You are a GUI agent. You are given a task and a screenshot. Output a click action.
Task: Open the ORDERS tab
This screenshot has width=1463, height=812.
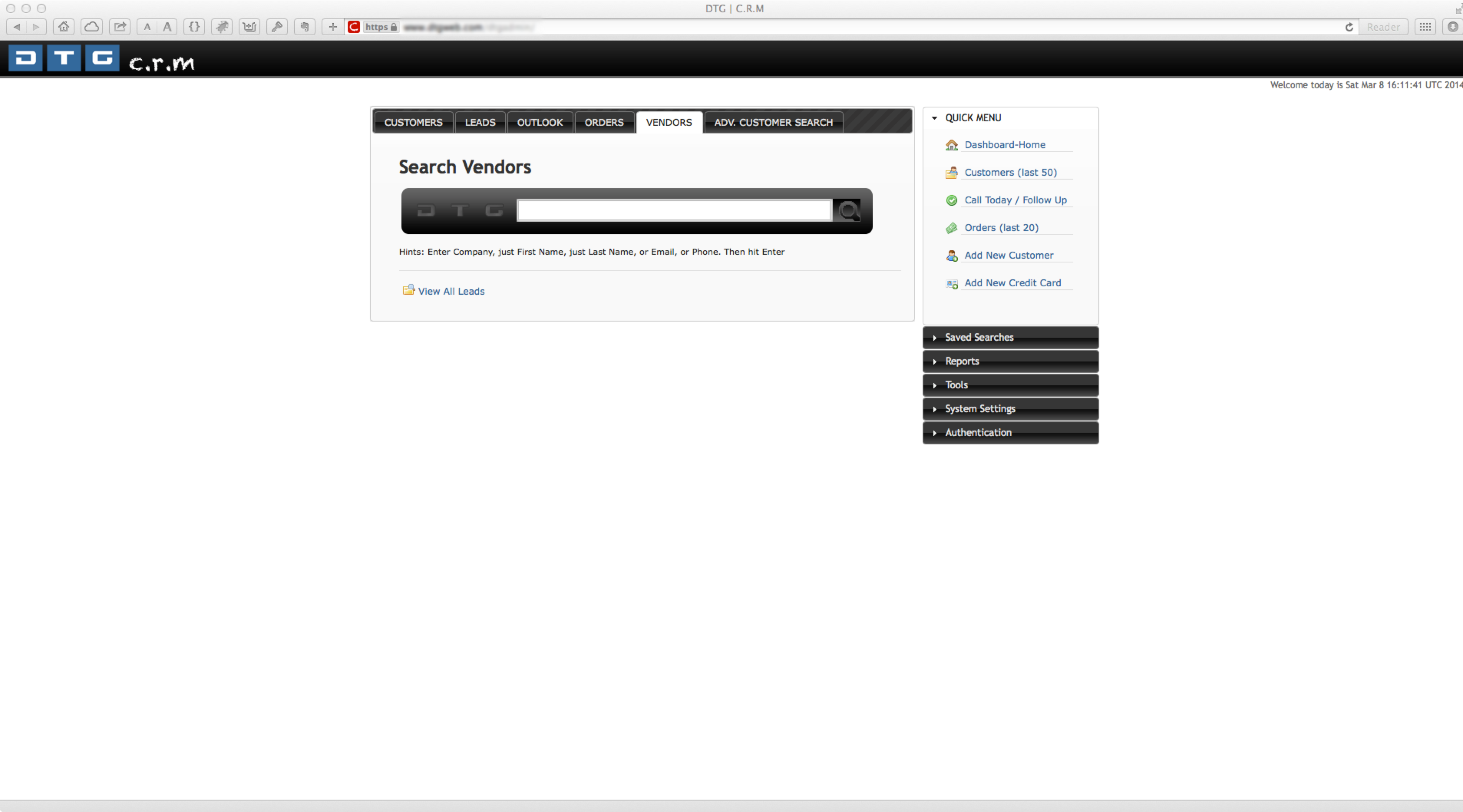(604, 122)
